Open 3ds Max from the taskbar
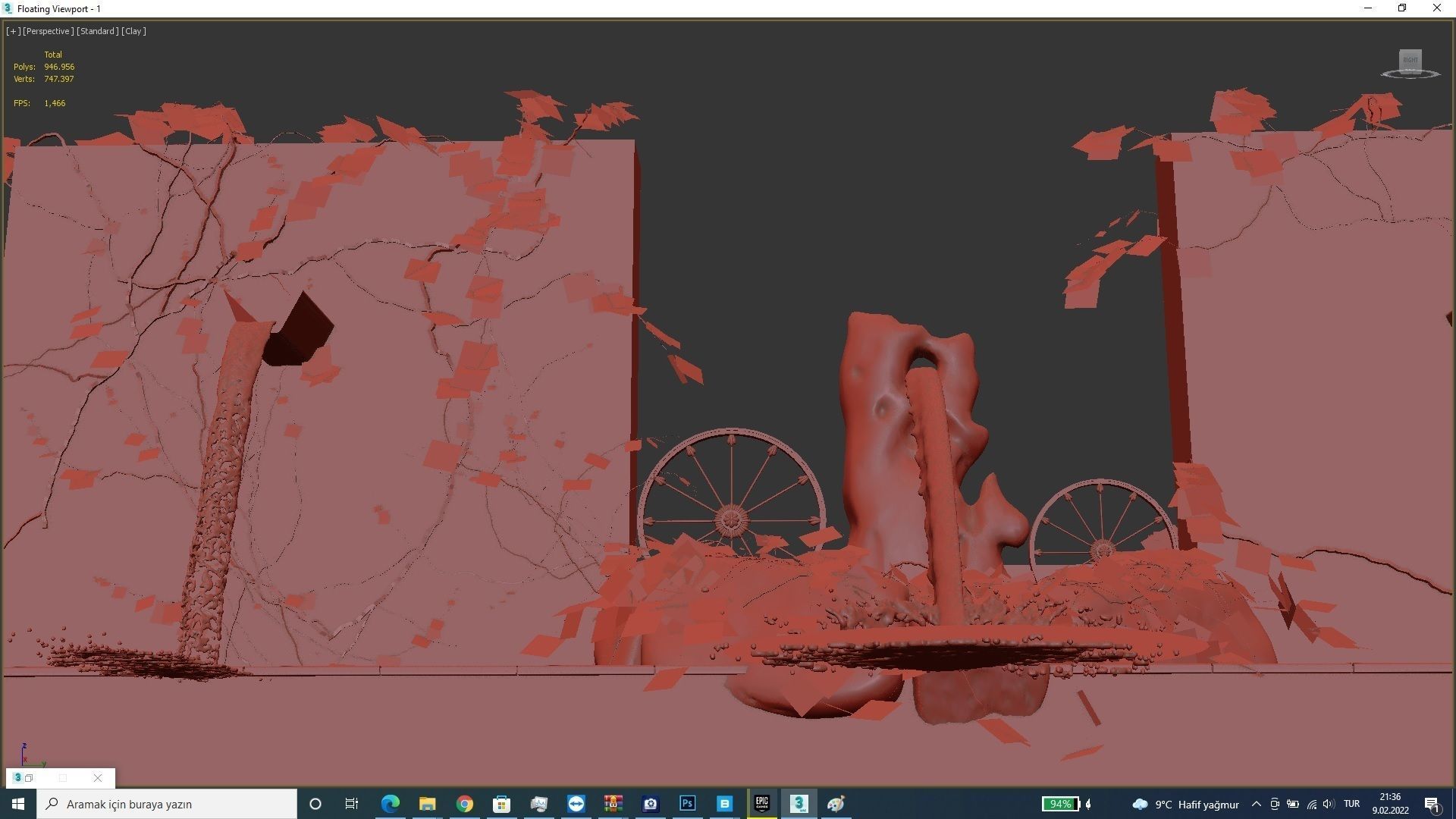Image resolution: width=1456 pixels, height=819 pixels. [x=799, y=804]
